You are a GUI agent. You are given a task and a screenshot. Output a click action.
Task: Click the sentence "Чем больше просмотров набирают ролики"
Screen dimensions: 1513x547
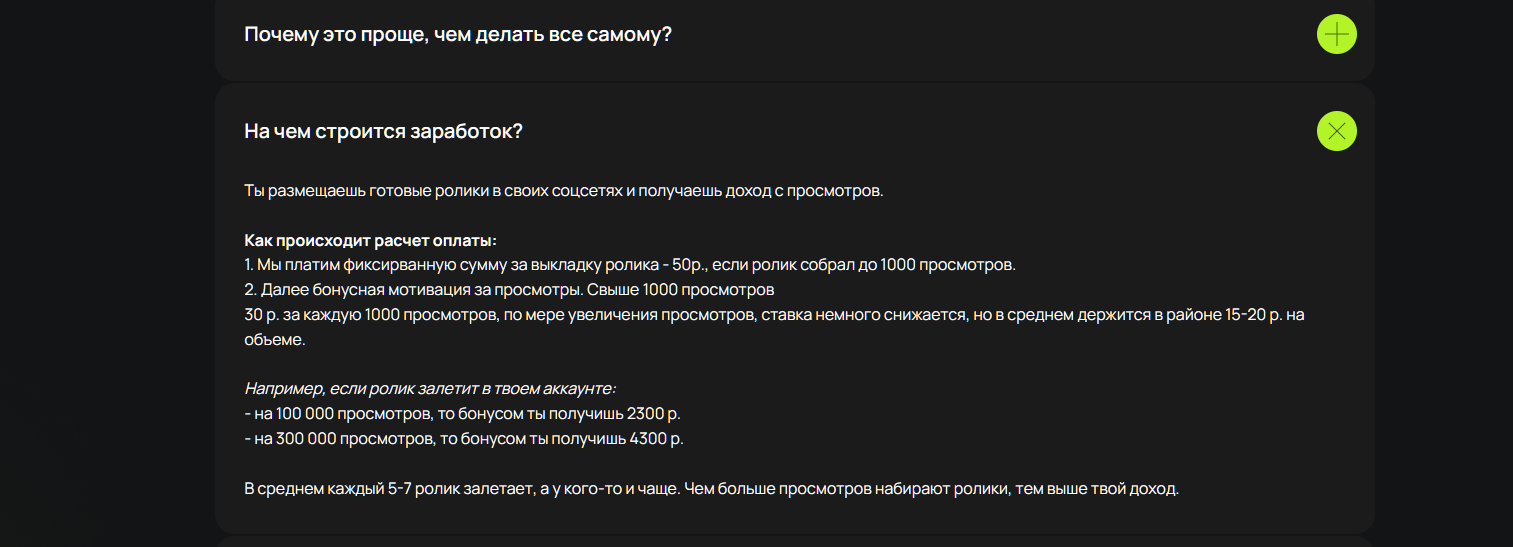tap(932, 490)
